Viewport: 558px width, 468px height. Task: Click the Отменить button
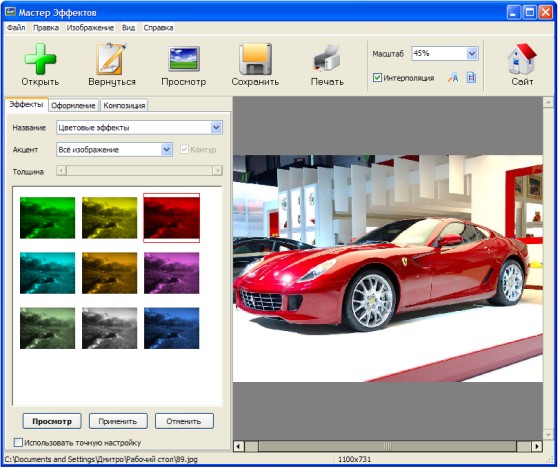click(x=184, y=421)
